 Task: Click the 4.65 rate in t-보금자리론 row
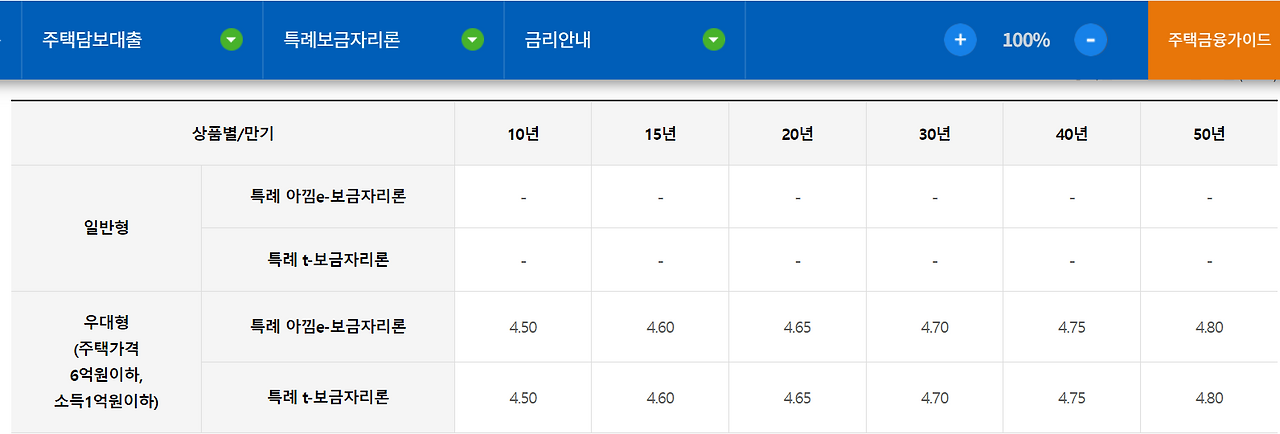797,398
